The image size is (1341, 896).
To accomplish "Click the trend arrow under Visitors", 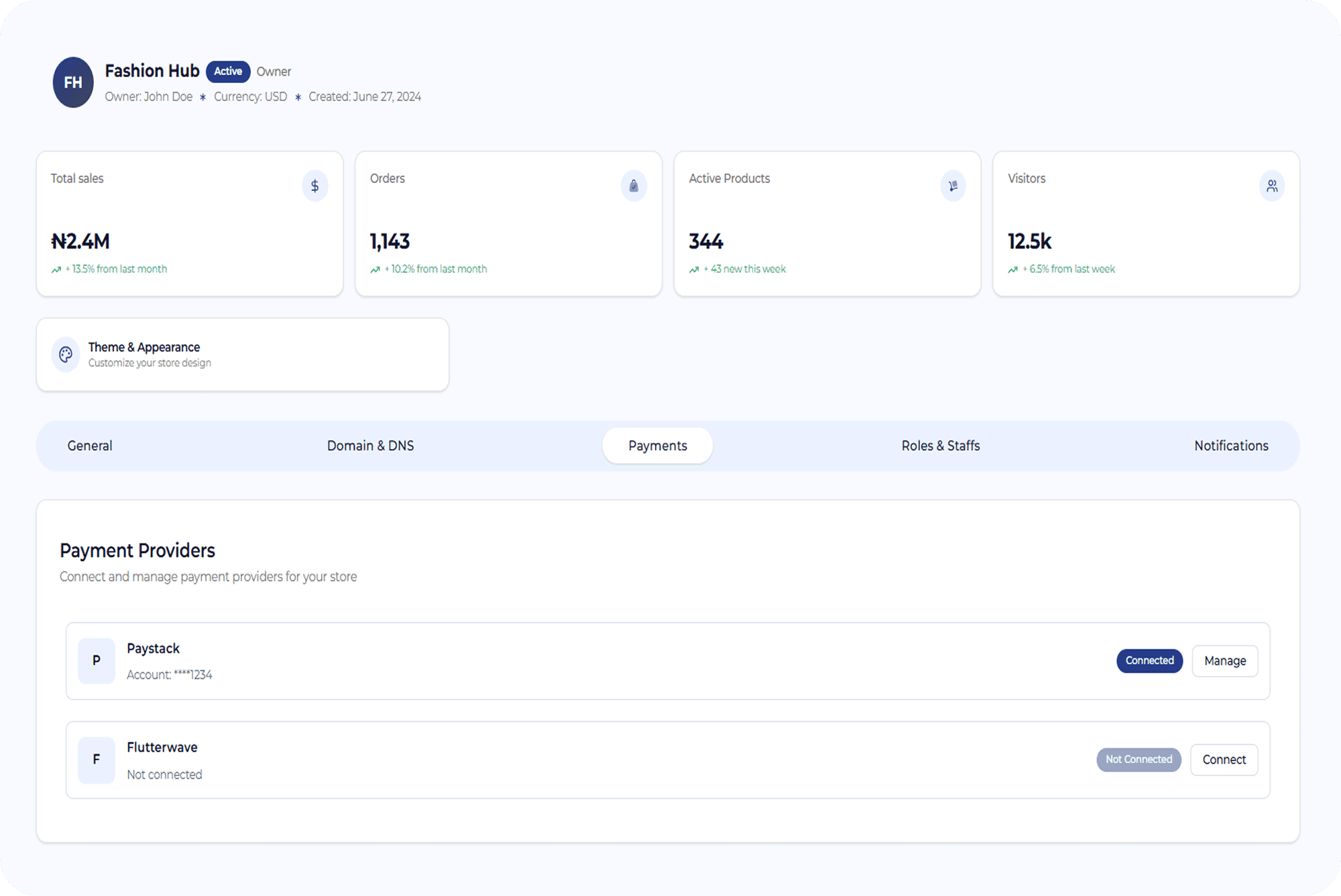I will click(1013, 269).
